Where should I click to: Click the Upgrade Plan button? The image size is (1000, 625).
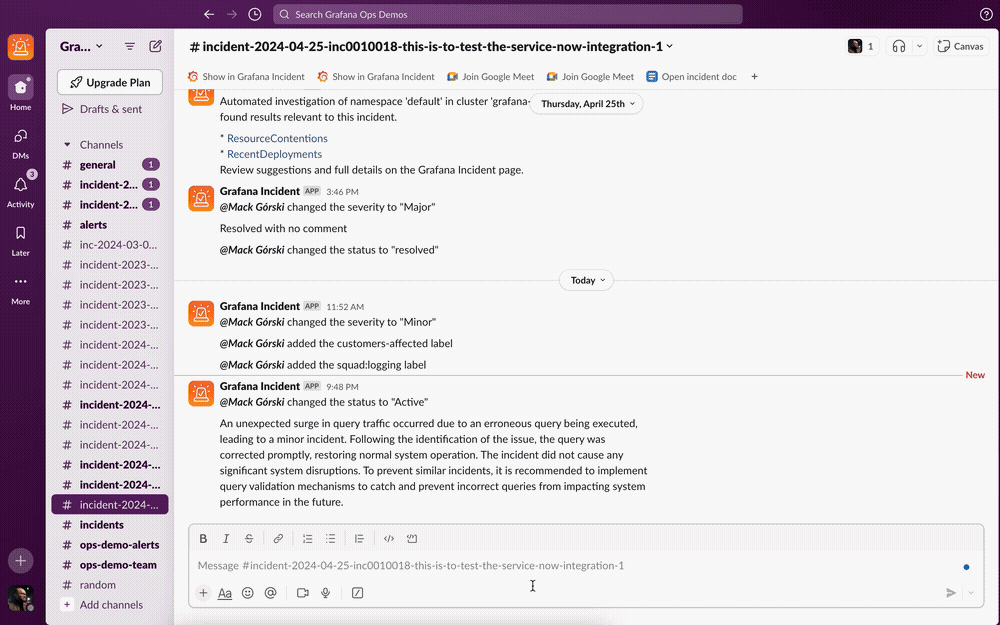coord(110,82)
